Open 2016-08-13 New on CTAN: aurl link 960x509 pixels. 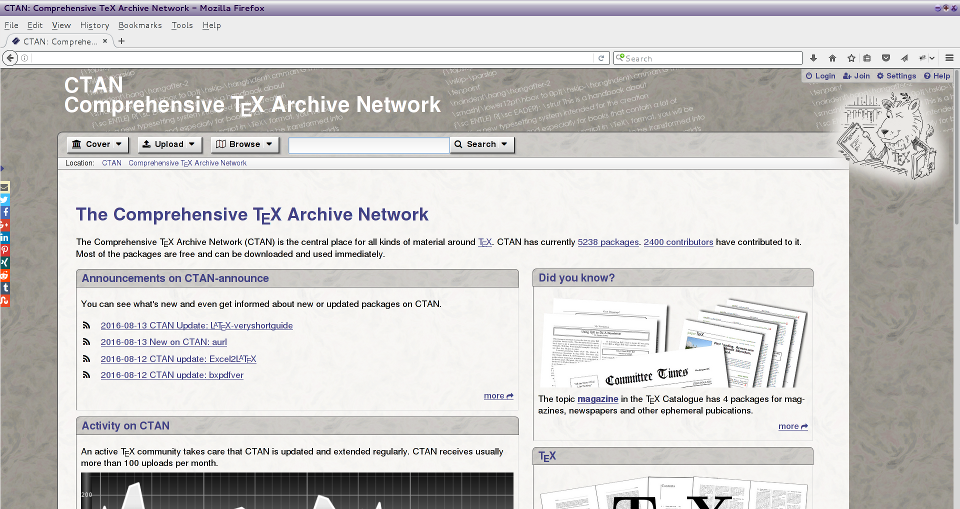coord(163,342)
